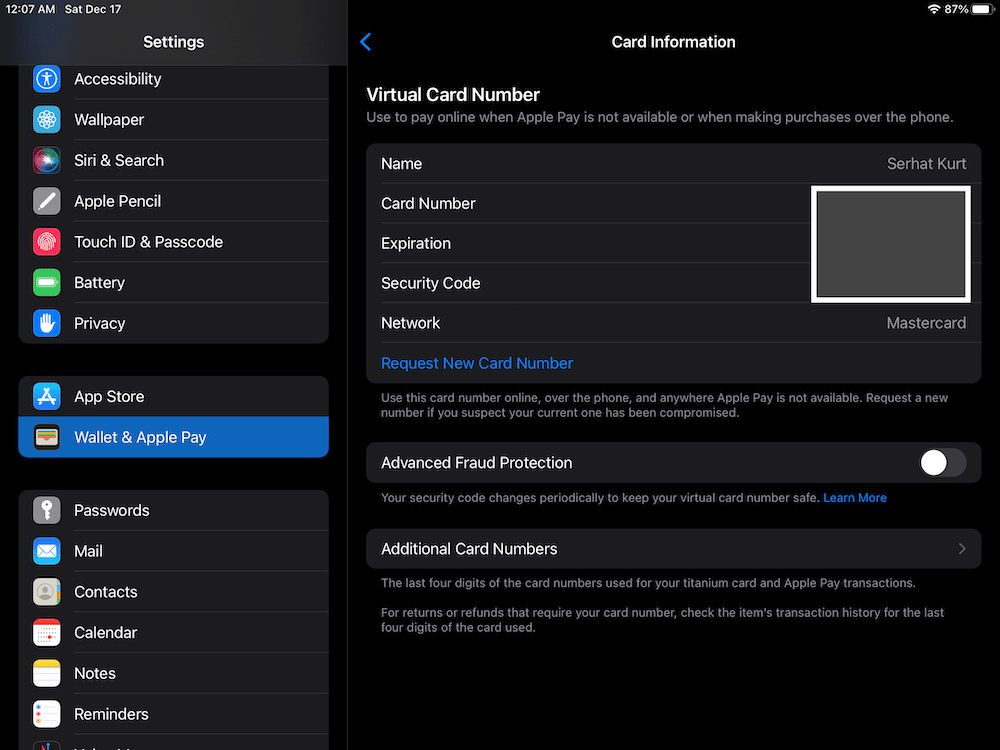Open Touch ID & Passcode settings
This screenshot has width=1000, height=750.
click(173, 242)
